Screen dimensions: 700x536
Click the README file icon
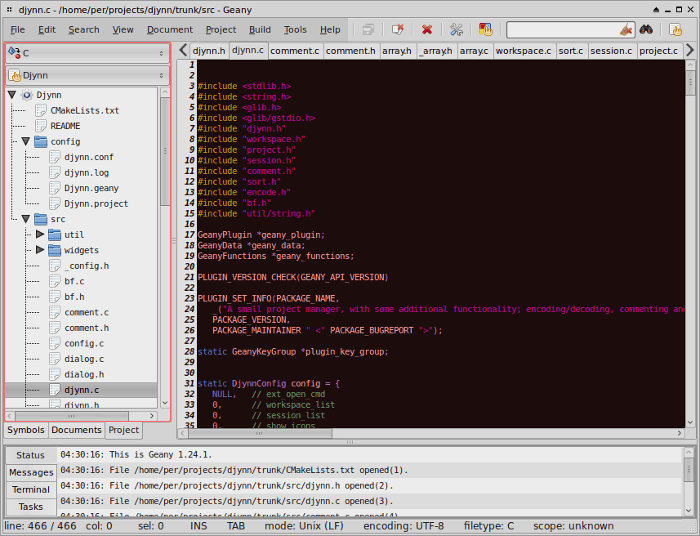[41, 126]
